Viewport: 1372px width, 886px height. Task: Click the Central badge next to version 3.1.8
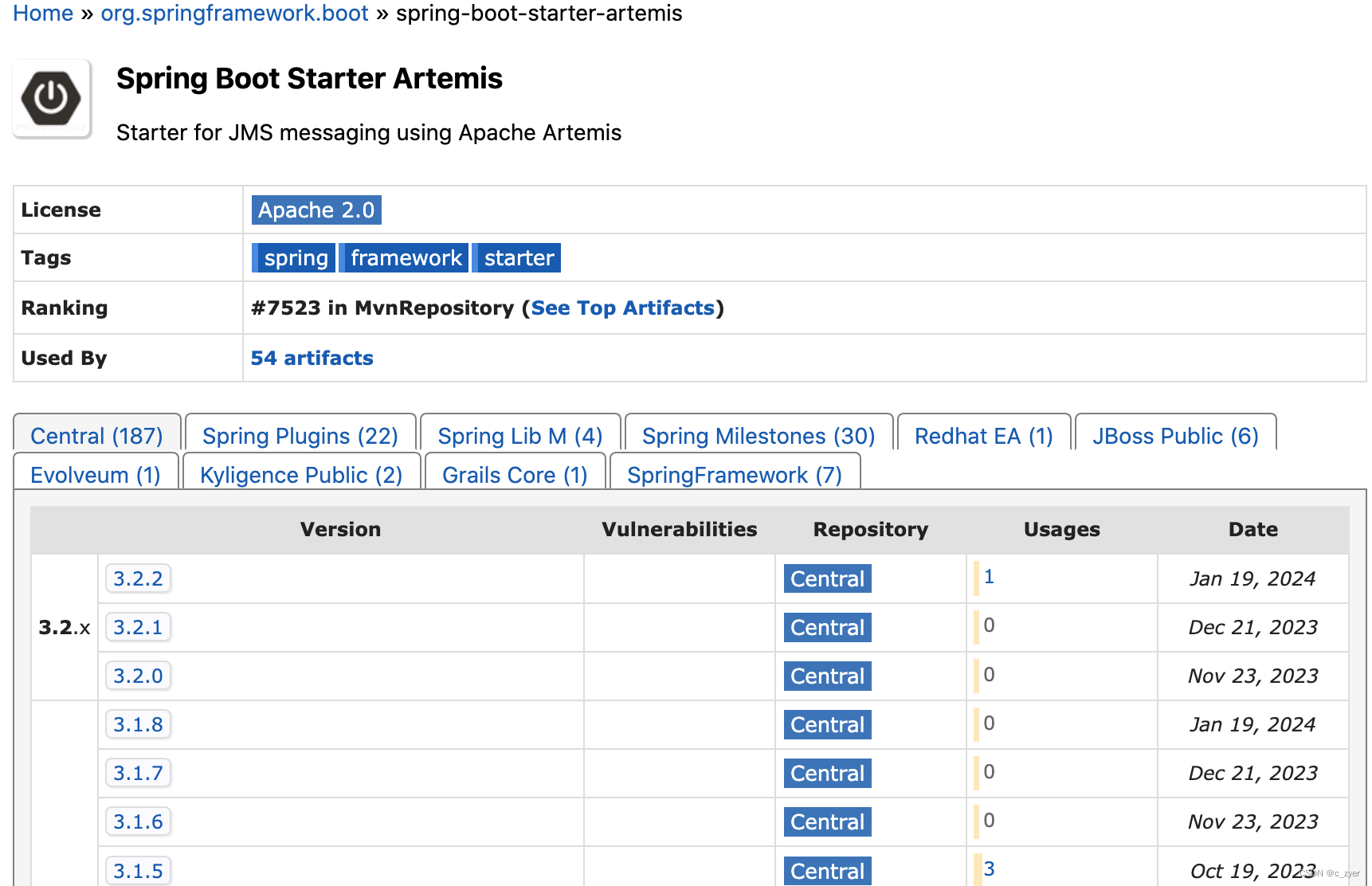click(x=826, y=724)
